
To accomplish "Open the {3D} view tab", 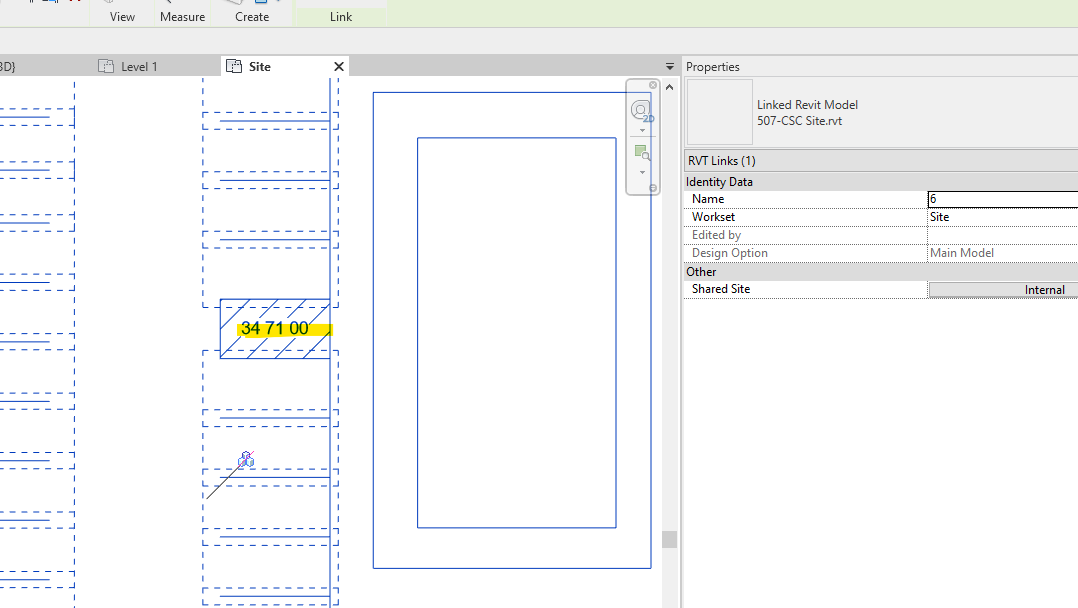I will [x=8, y=65].
